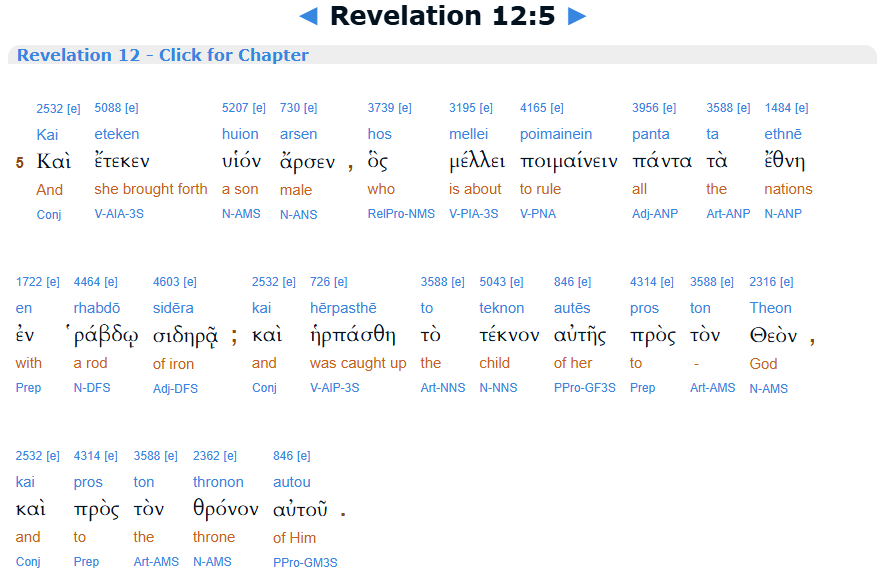Go to the next verse with right arrow
Screen dimensions: 882x573
pyautogui.click(x=576, y=16)
